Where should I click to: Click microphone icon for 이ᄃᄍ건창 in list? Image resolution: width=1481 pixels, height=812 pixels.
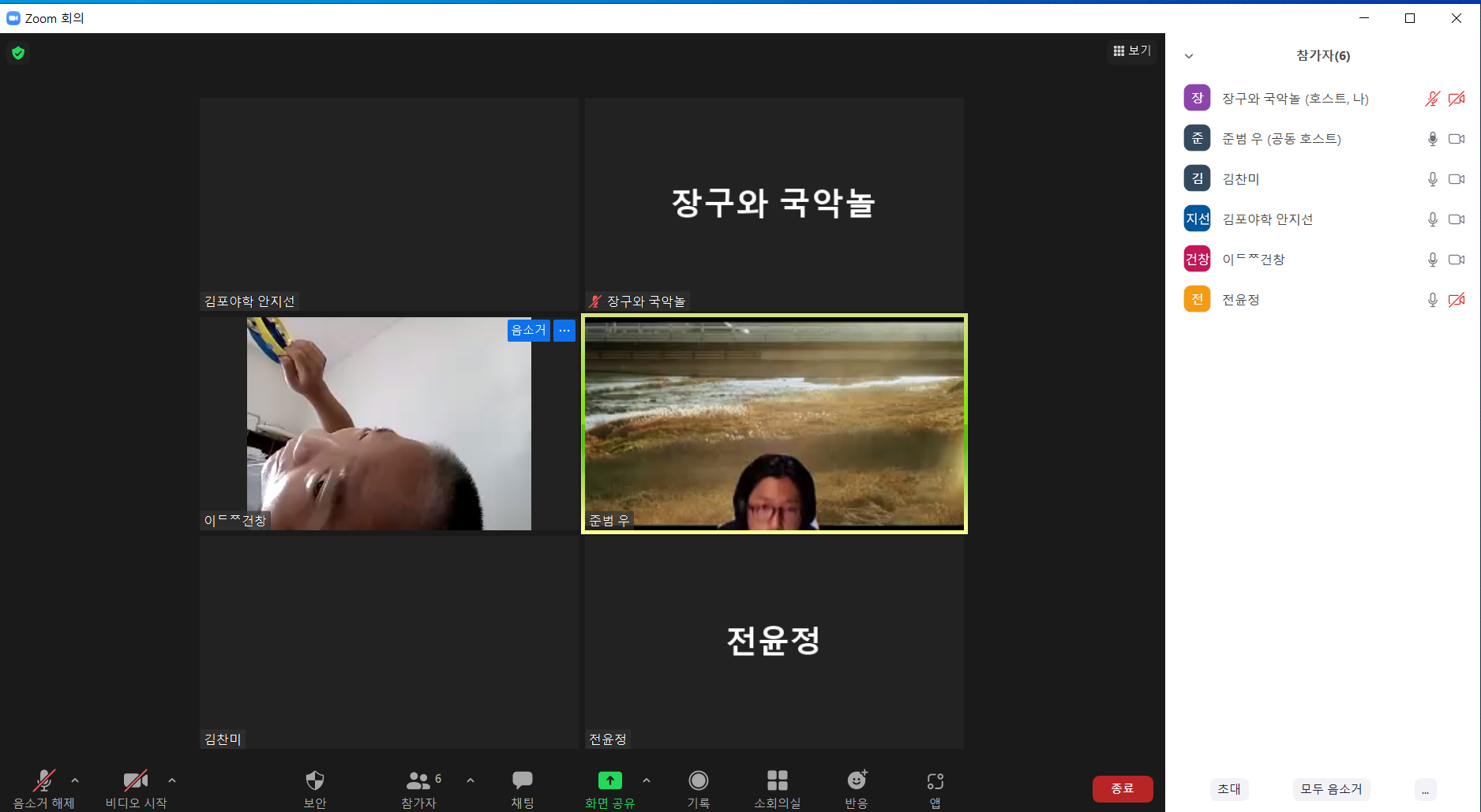[1432, 260]
